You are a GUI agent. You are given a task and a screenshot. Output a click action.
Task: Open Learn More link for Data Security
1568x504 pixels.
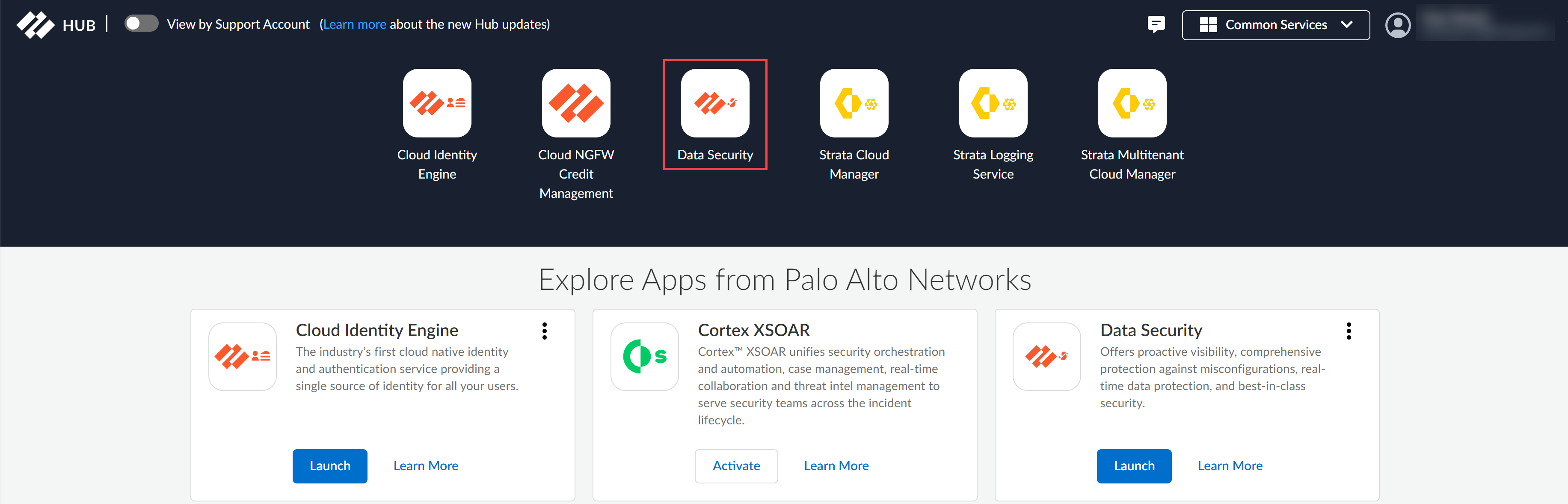(1229, 465)
